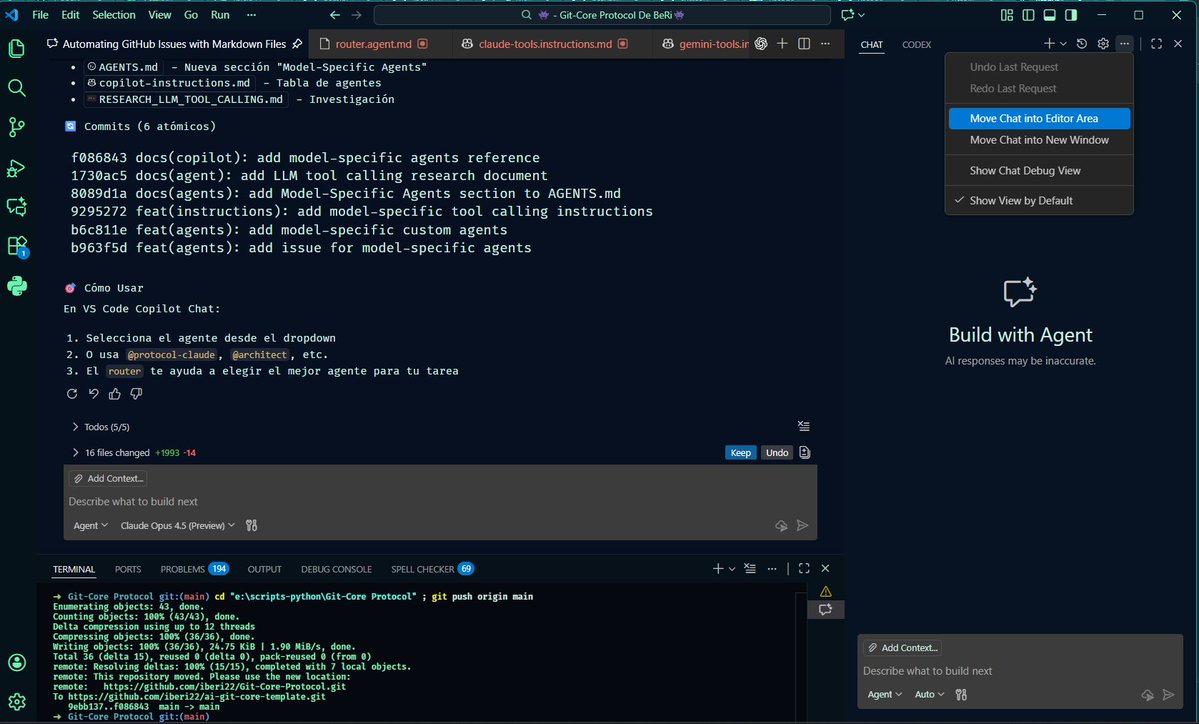Open the new chat dropdown arrow
This screenshot has width=1199, height=724.
click(x=1063, y=44)
